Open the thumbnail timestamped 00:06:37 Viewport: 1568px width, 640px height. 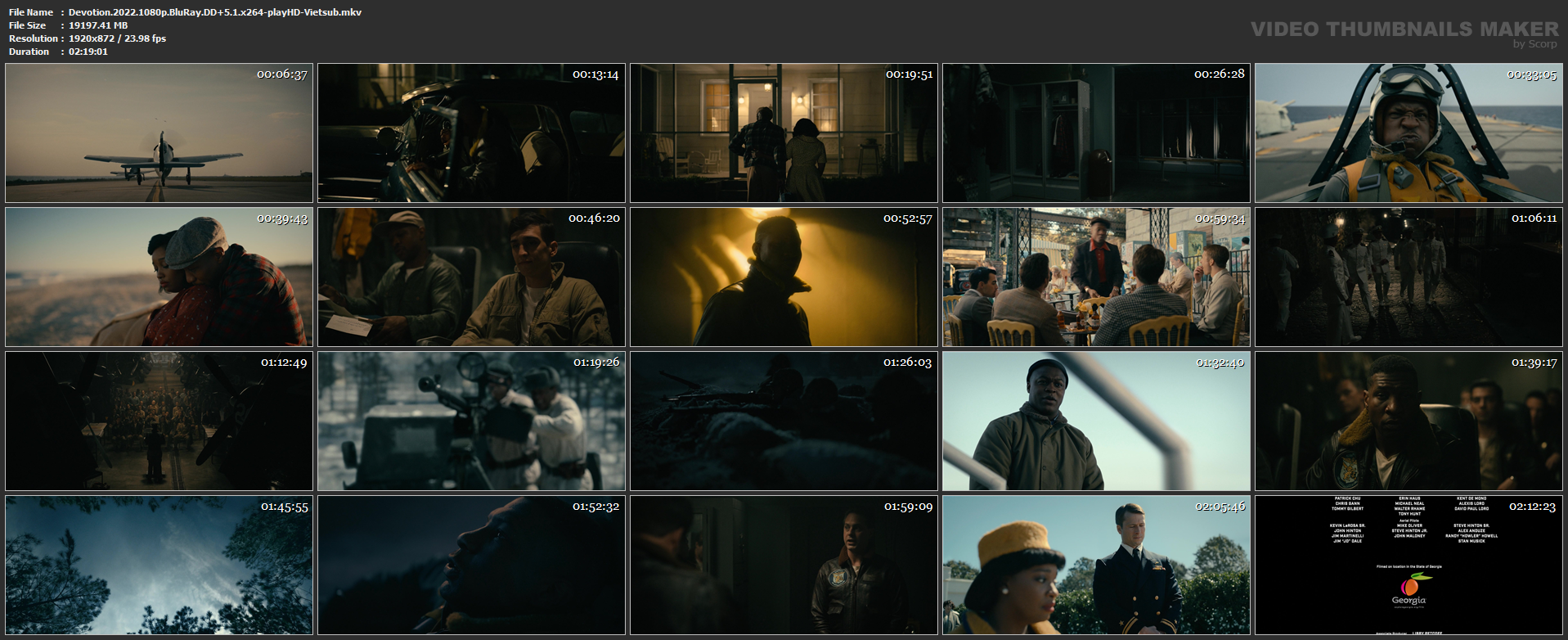[159, 133]
